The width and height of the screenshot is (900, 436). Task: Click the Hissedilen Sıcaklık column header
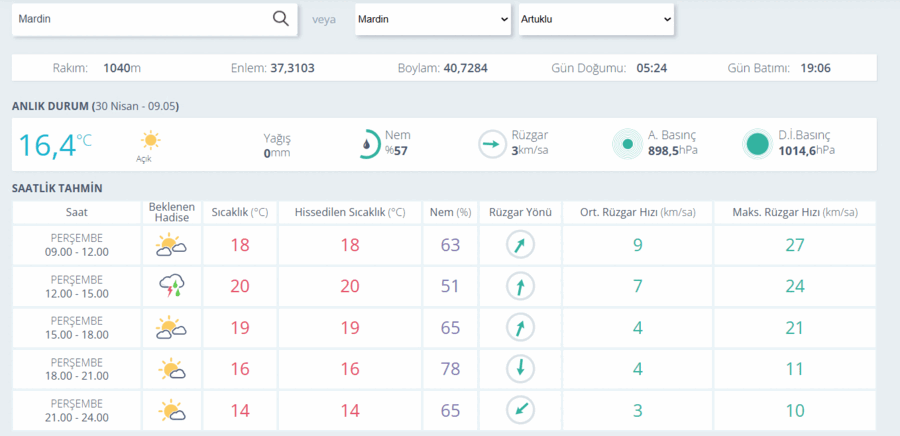coord(350,212)
